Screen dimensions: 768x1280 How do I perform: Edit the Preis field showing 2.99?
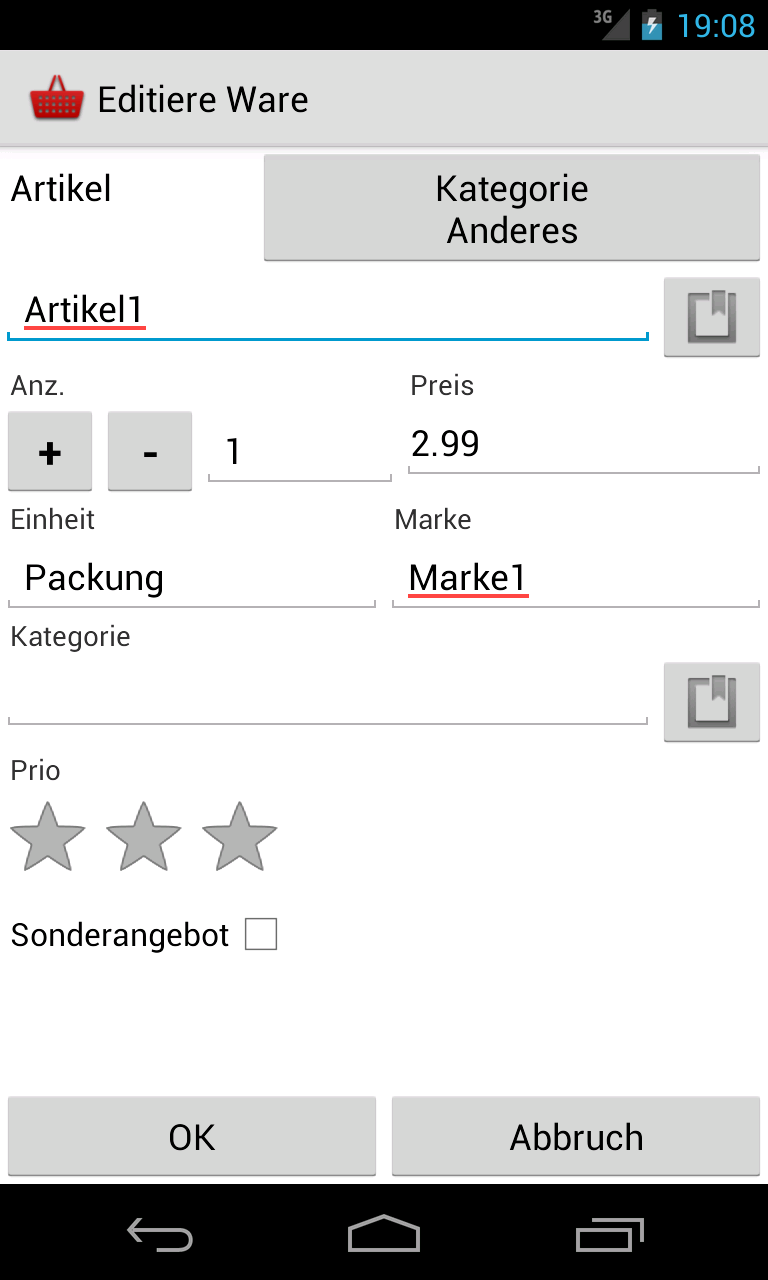[584, 444]
